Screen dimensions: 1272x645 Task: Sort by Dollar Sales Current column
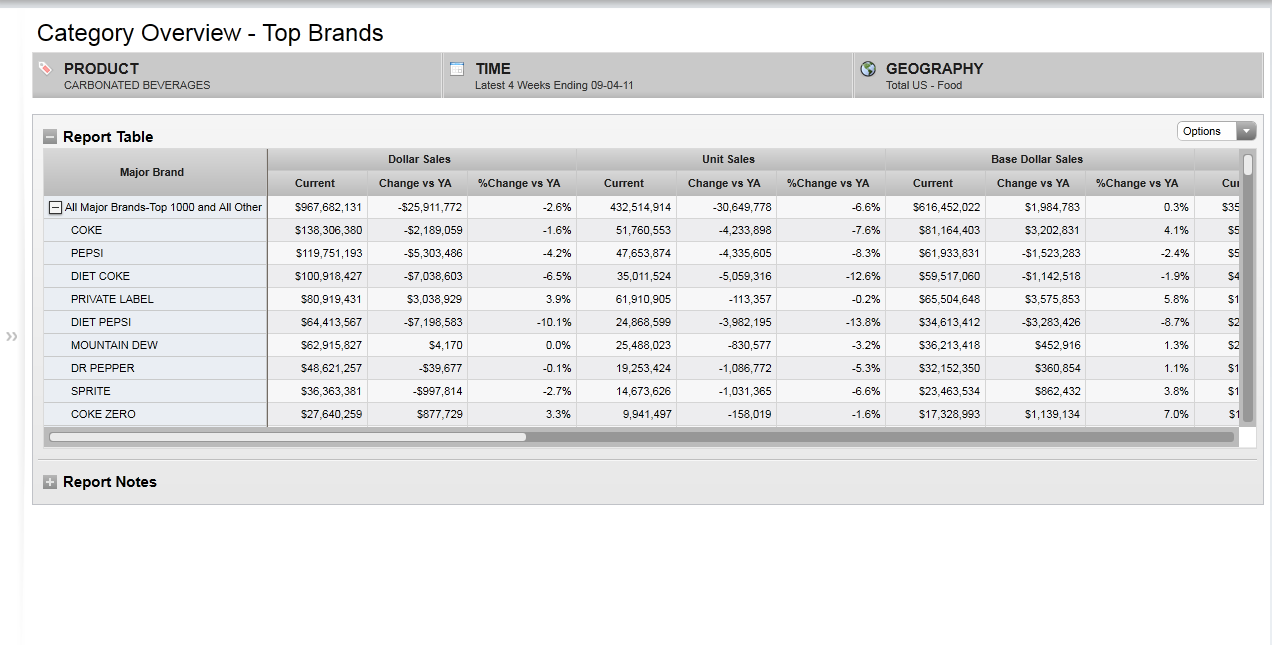point(315,183)
